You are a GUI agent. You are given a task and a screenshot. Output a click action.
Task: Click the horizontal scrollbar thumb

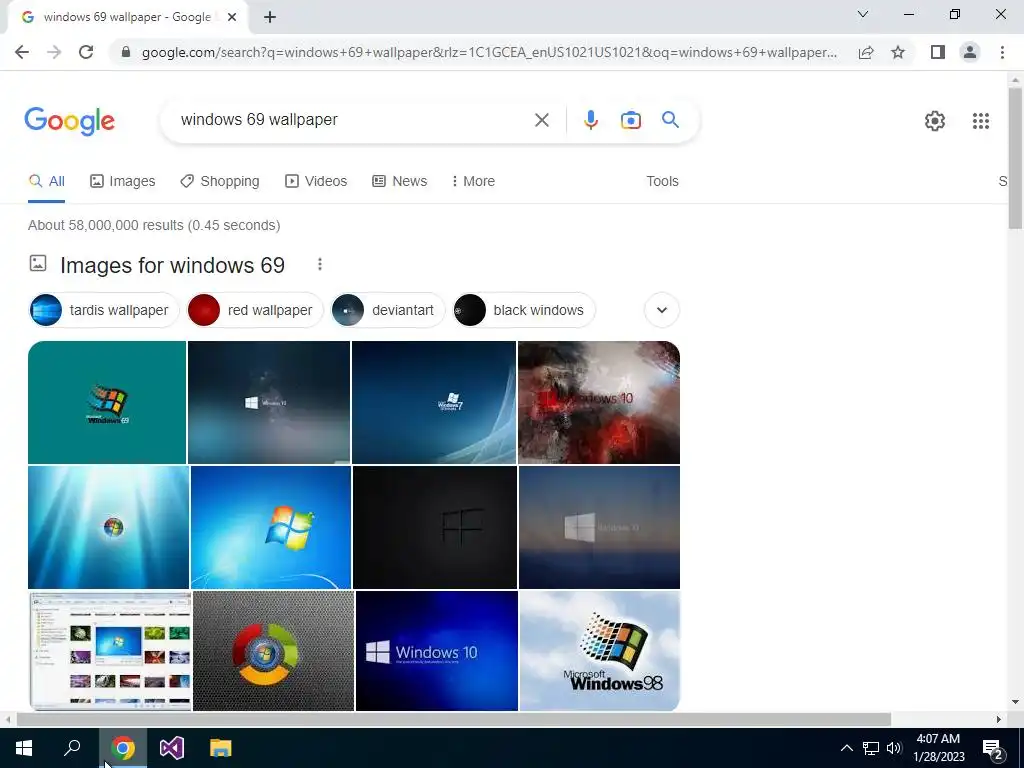tap(453, 719)
